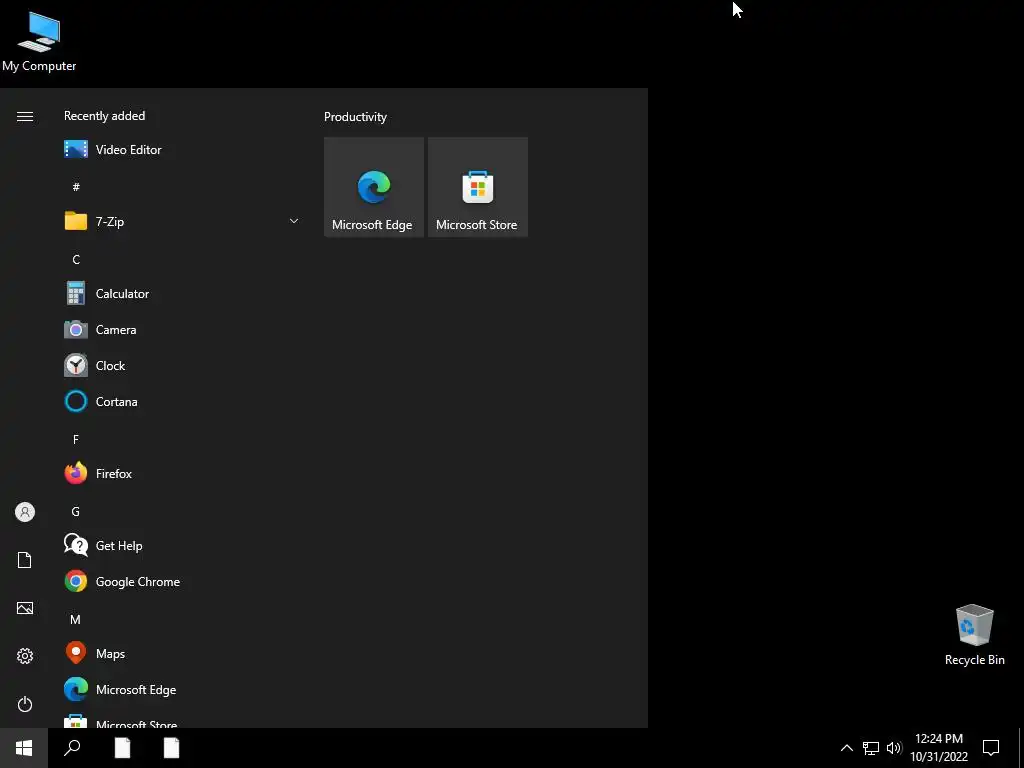Click the Windows Start button
Viewport: 1024px width, 768px height.
[x=24, y=748]
